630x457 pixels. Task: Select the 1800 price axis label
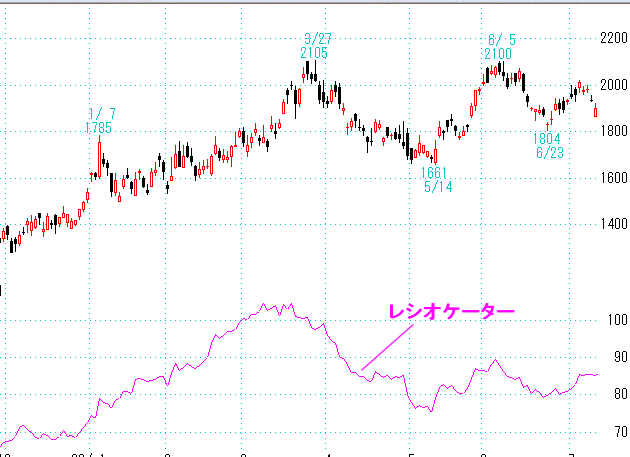point(612,131)
